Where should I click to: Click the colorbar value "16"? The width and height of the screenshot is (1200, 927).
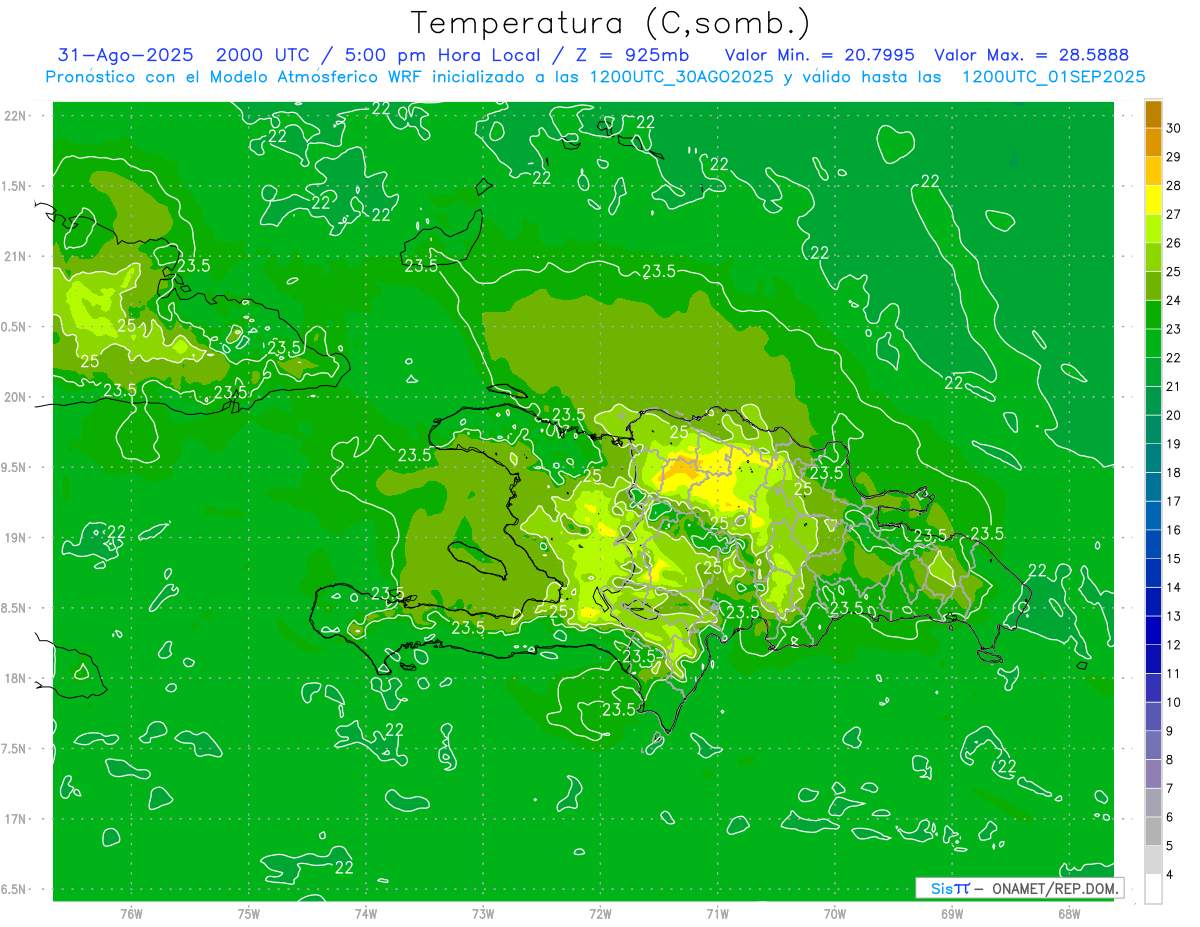(1174, 530)
